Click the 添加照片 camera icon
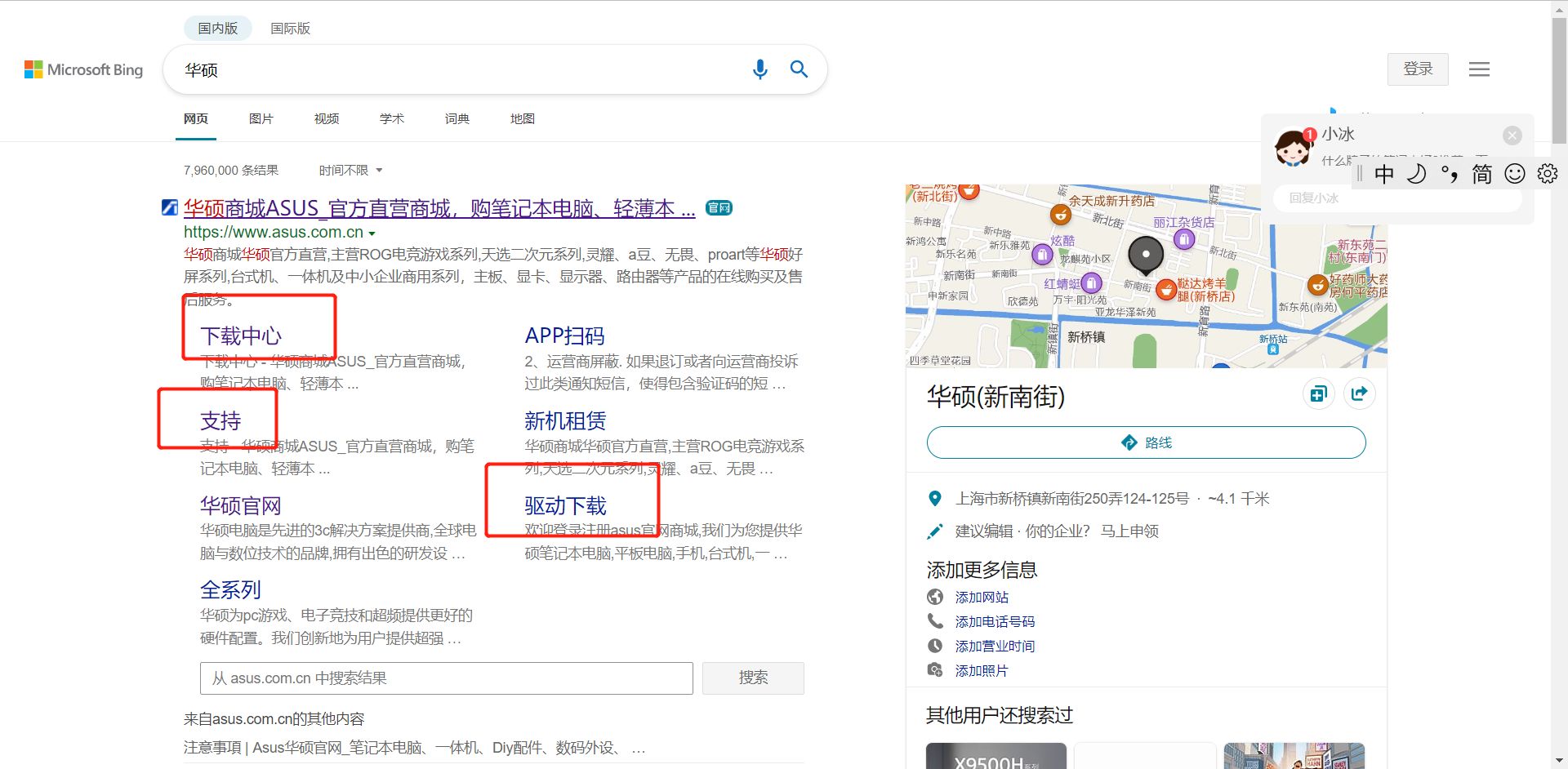This screenshot has width=1568, height=769. [x=936, y=669]
